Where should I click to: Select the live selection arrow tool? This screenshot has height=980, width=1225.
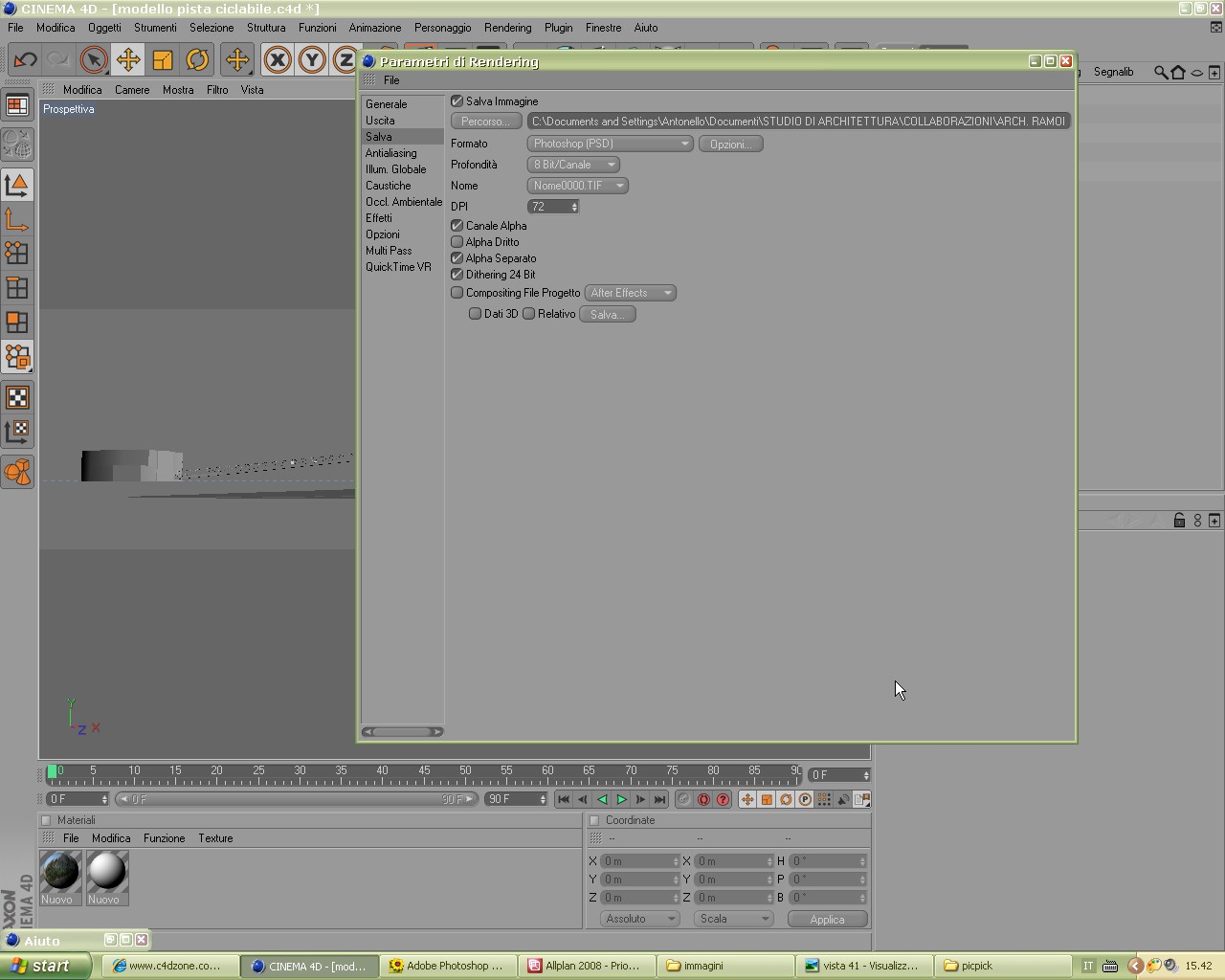click(93, 59)
